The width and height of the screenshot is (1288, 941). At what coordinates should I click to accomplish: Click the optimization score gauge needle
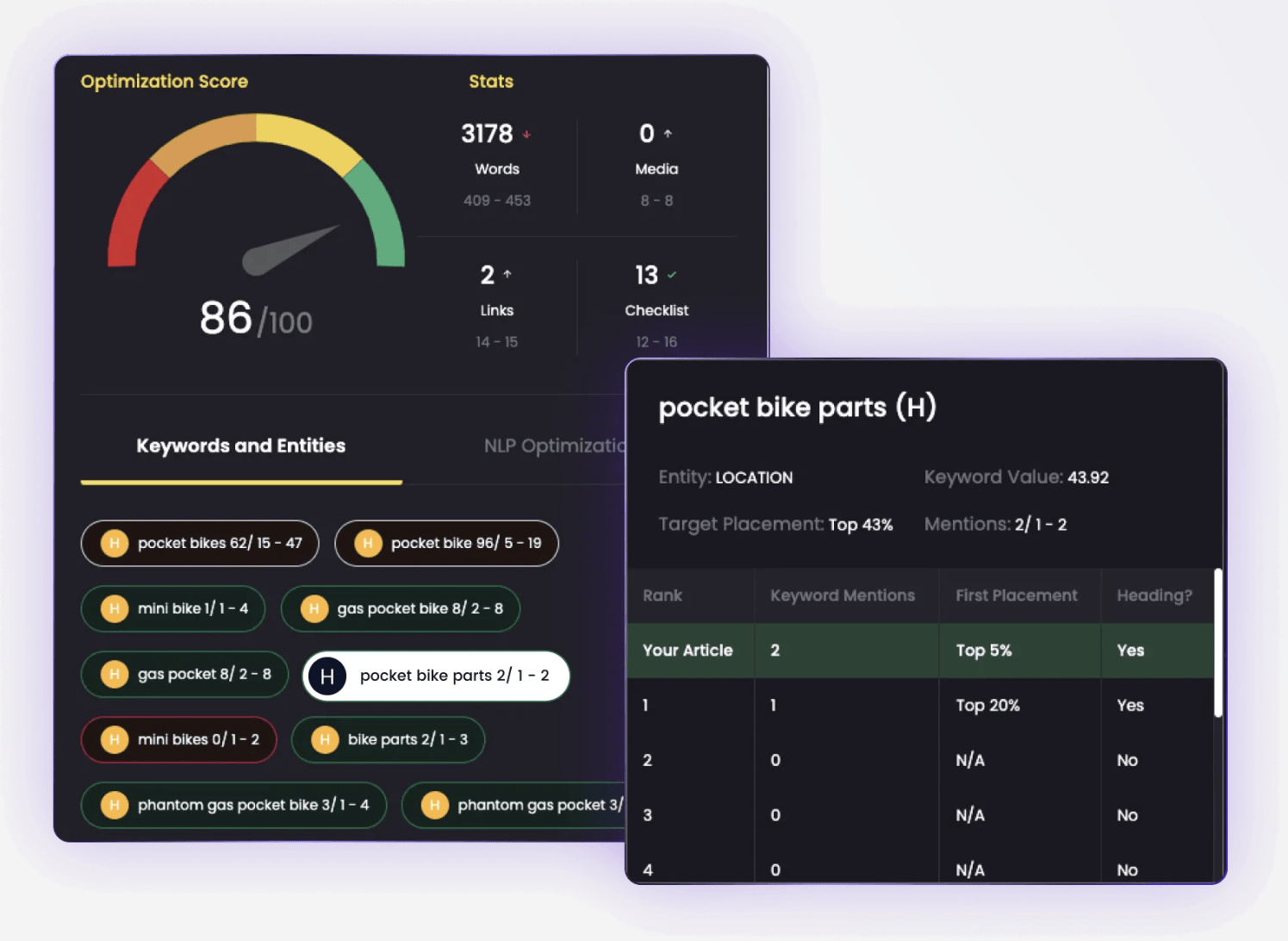[x=290, y=251]
